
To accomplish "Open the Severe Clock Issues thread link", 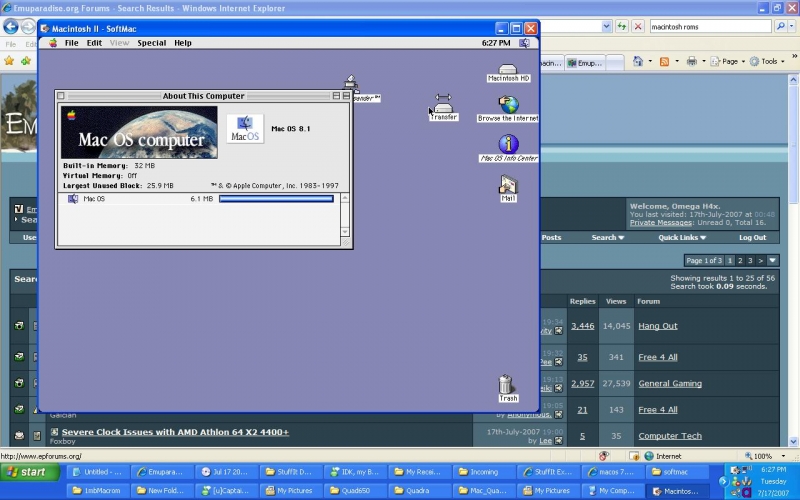I will pos(175,432).
